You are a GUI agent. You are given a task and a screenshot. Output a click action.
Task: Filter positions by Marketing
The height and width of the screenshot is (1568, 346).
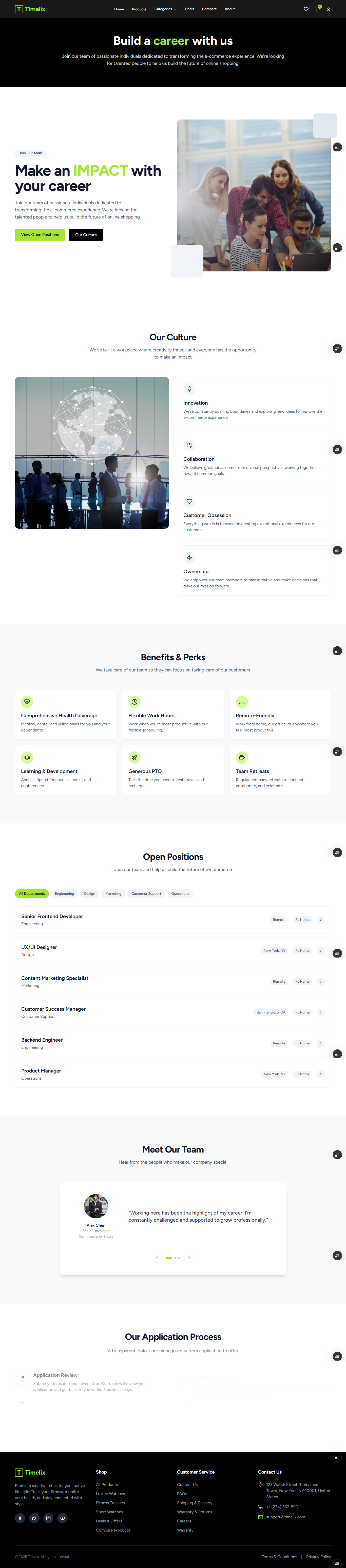point(113,894)
